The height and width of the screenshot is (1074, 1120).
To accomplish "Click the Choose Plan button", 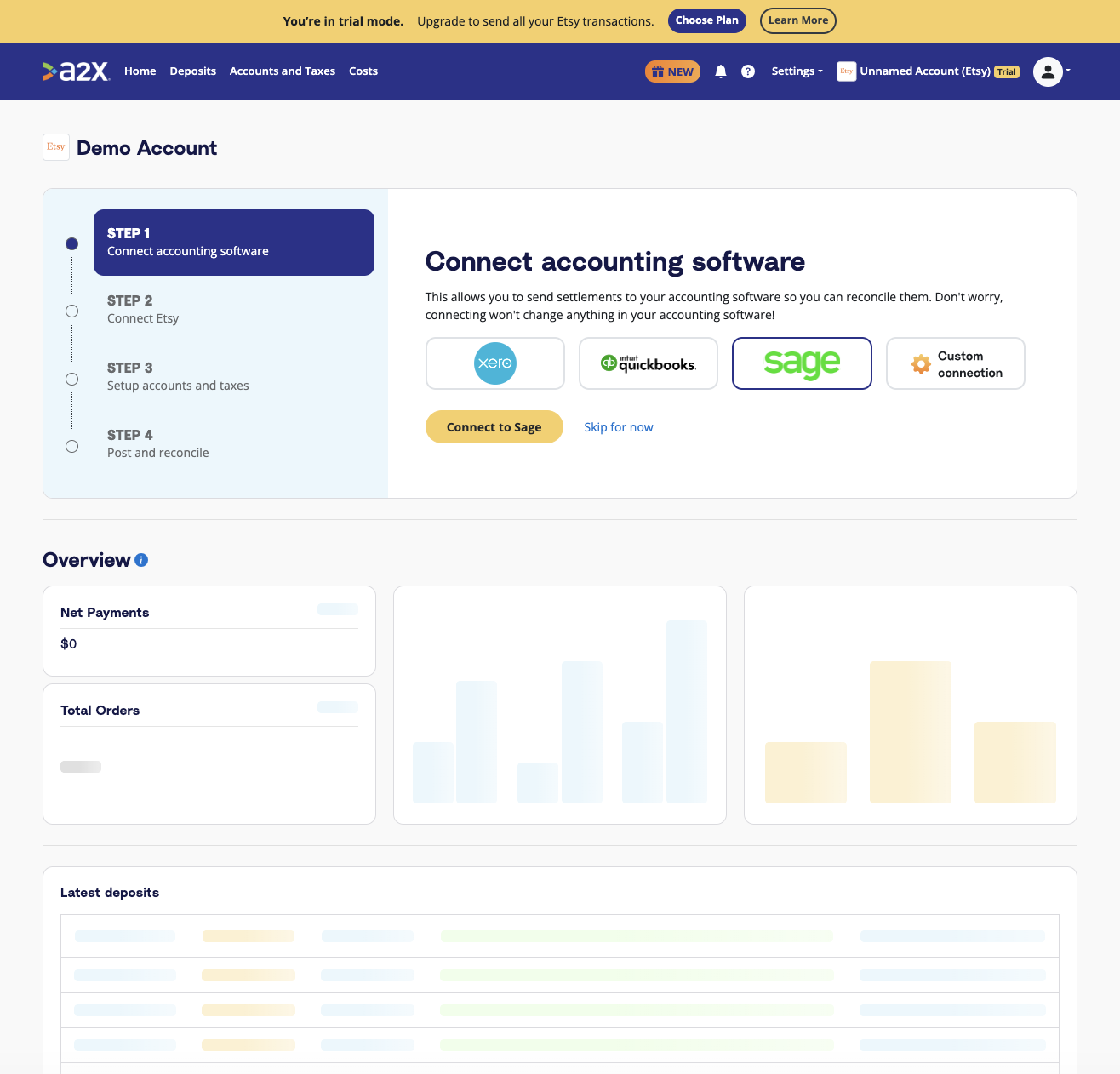I will point(707,20).
